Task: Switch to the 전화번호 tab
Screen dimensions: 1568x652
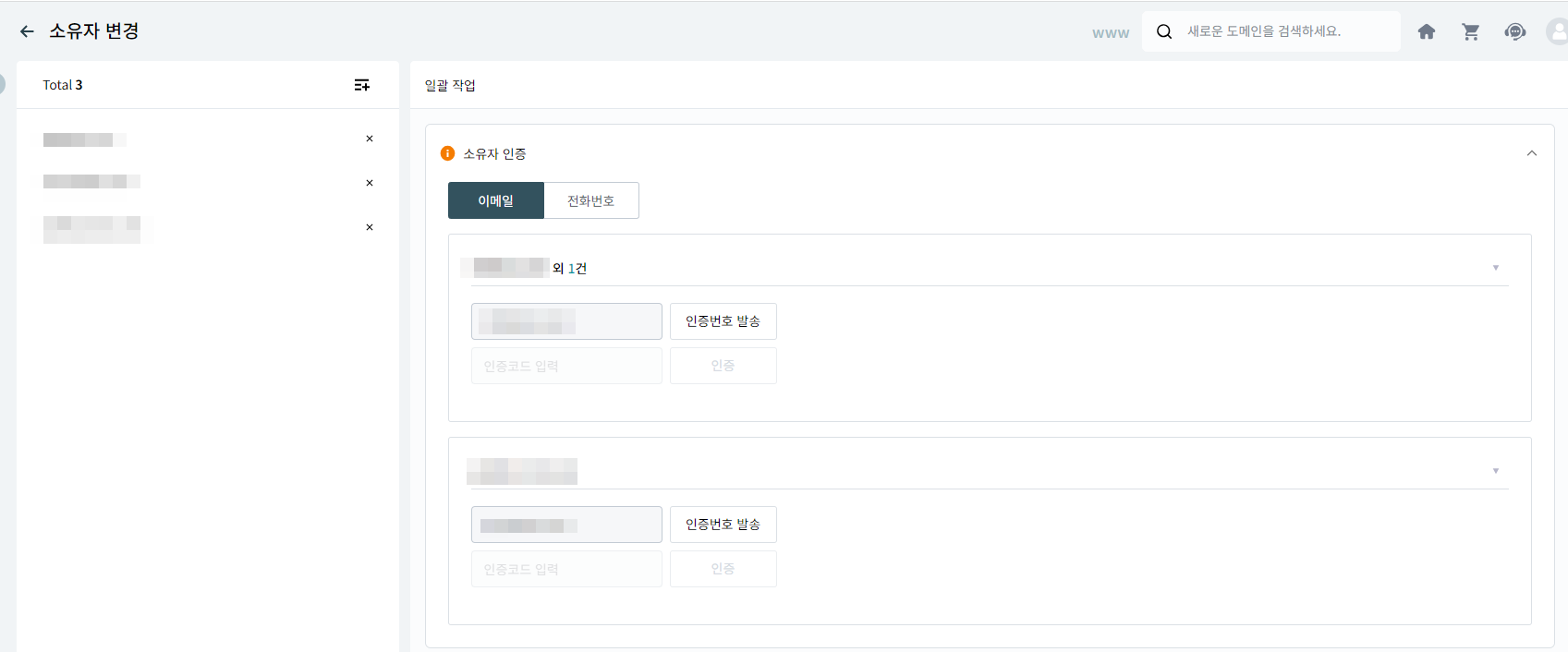Action: pos(591,200)
